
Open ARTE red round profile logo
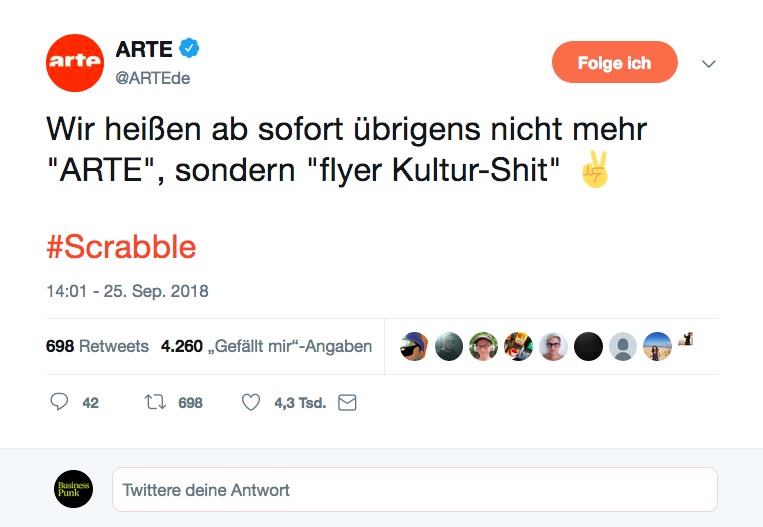click(75, 63)
